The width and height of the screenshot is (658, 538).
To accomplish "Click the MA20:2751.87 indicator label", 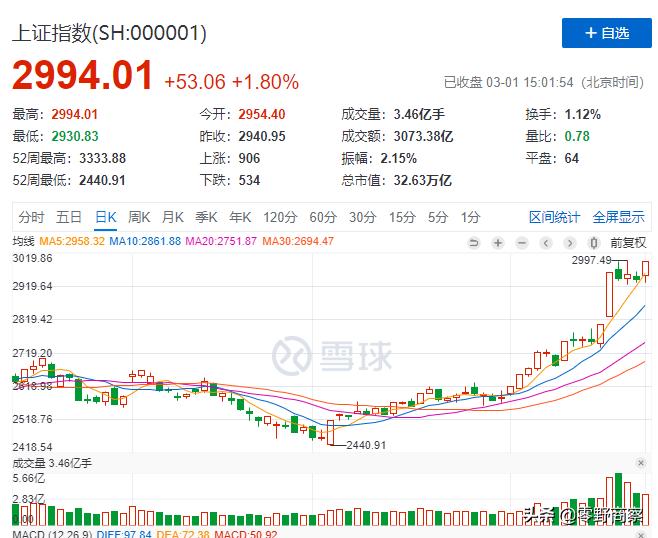I will click(221, 241).
